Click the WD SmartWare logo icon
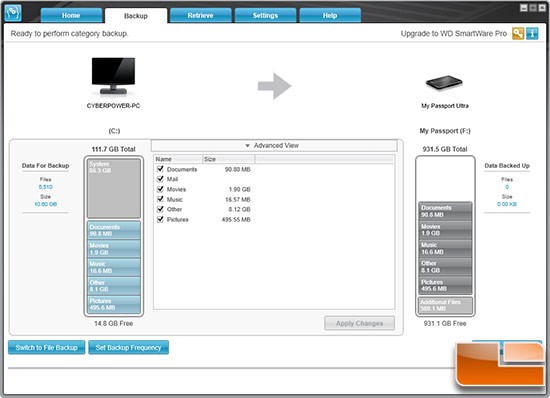550x398 pixels. [13, 13]
